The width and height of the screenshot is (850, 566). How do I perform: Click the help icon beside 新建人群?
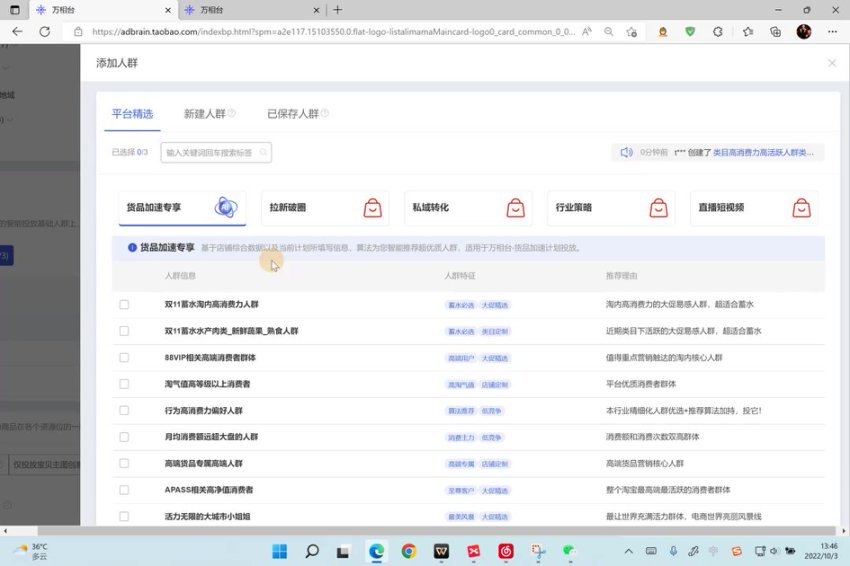pos(232,114)
